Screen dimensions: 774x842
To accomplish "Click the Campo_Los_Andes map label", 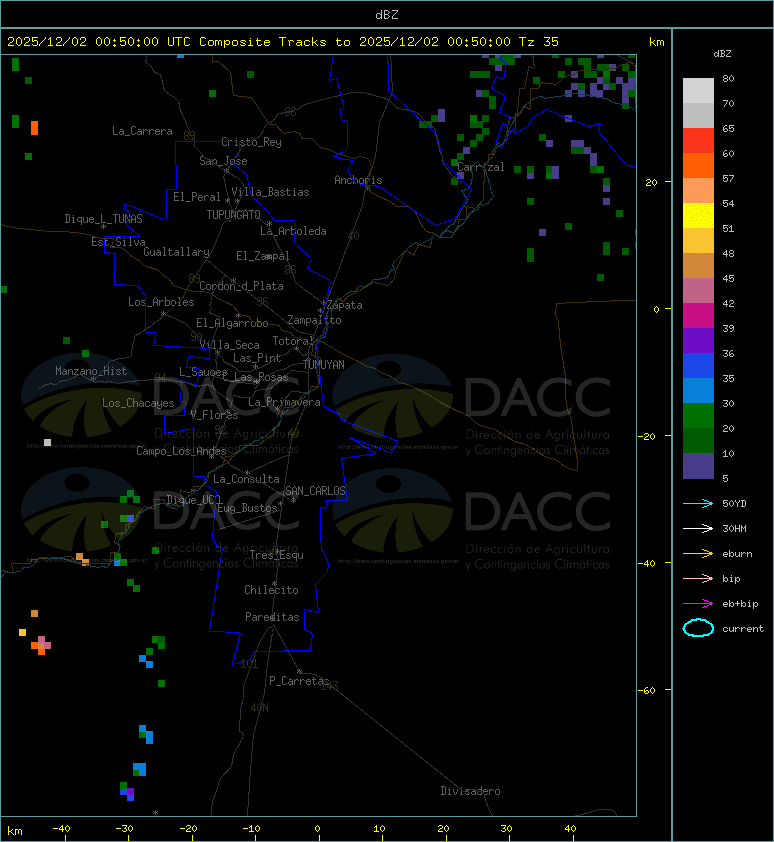I will pos(181,451).
